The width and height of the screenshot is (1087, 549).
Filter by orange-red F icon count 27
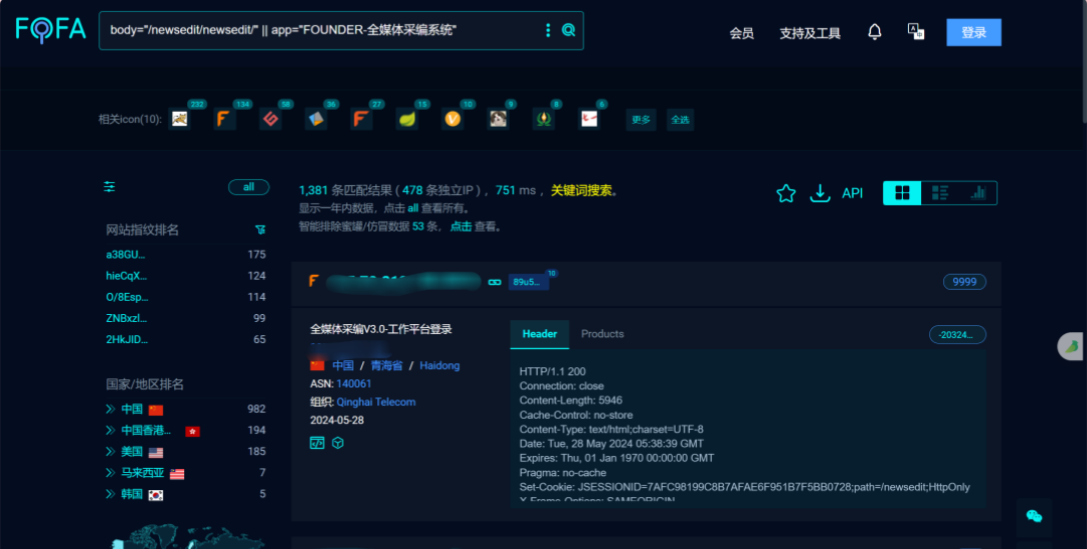[x=360, y=119]
